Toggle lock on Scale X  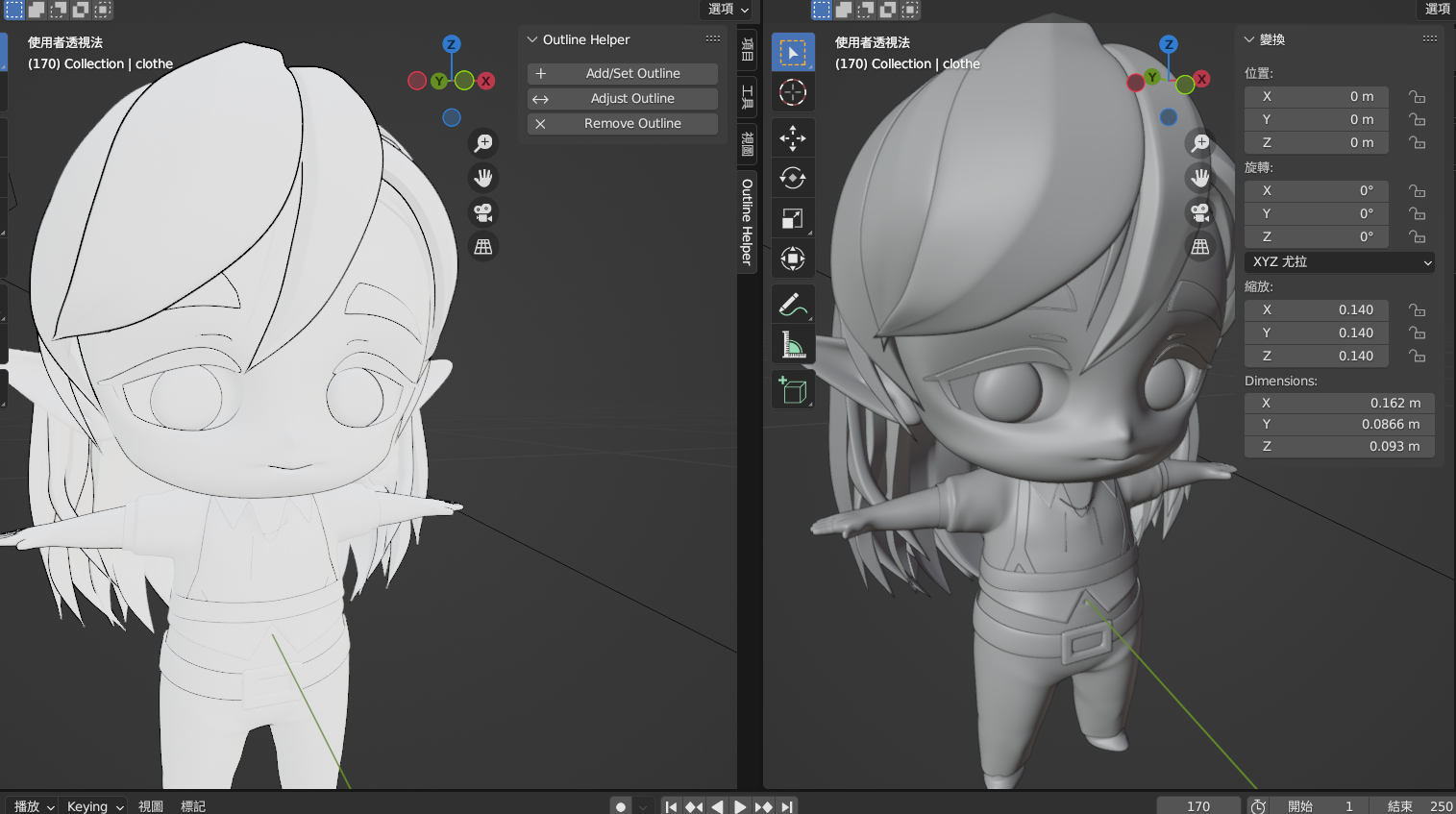click(x=1418, y=309)
